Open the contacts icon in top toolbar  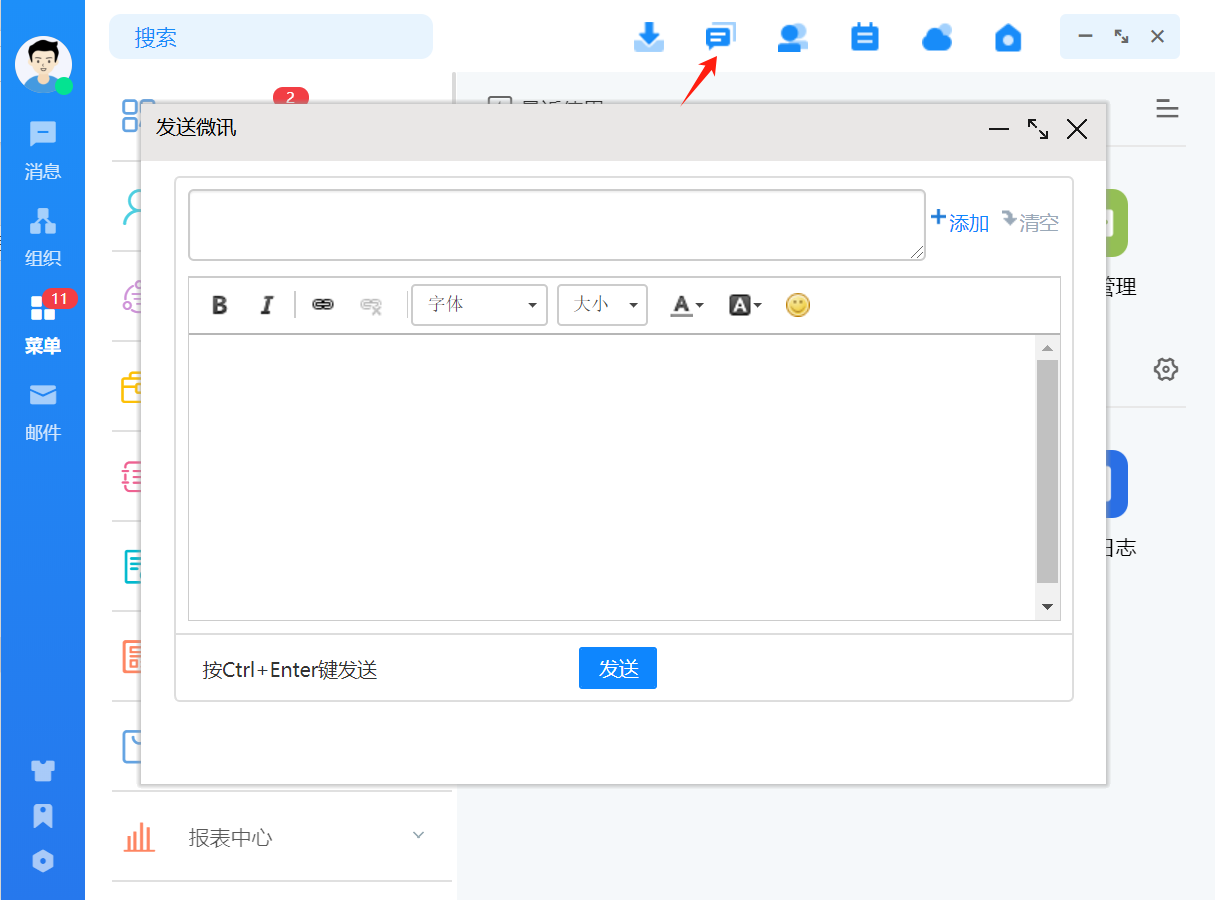[x=792, y=37]
